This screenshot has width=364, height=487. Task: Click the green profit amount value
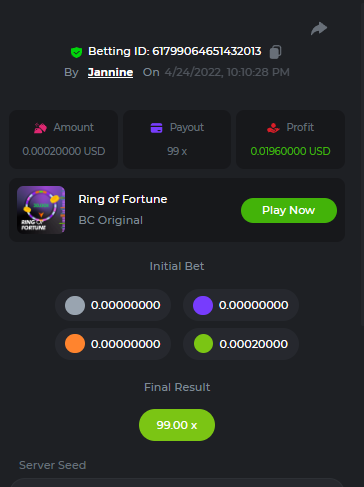point(290,151)
